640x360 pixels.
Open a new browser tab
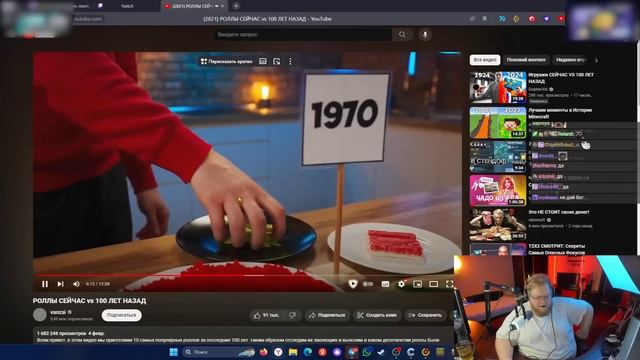click(x=236, y=6)
